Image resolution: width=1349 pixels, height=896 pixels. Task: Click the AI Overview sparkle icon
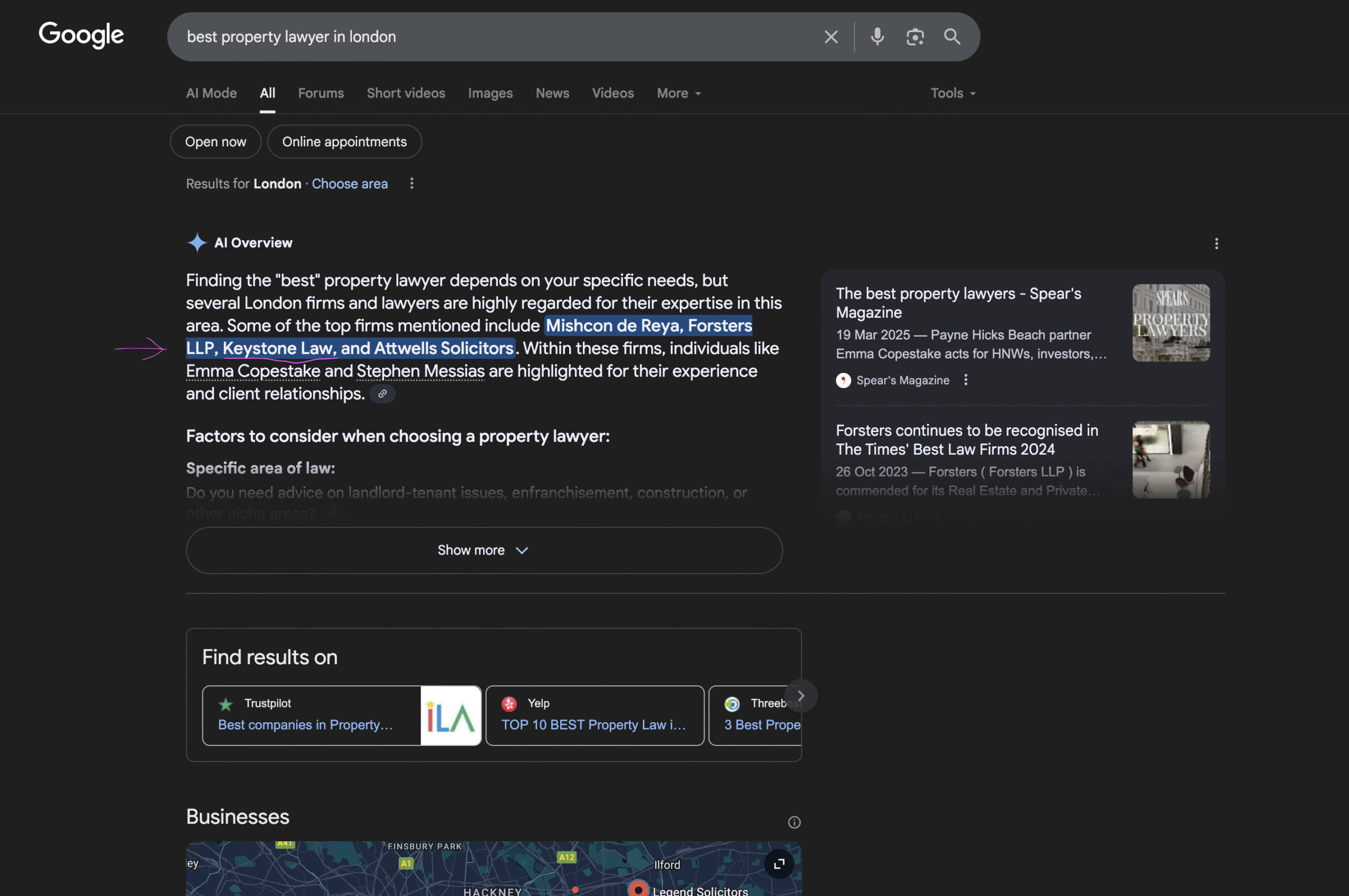pyautogui.click(x=197, y=243)
